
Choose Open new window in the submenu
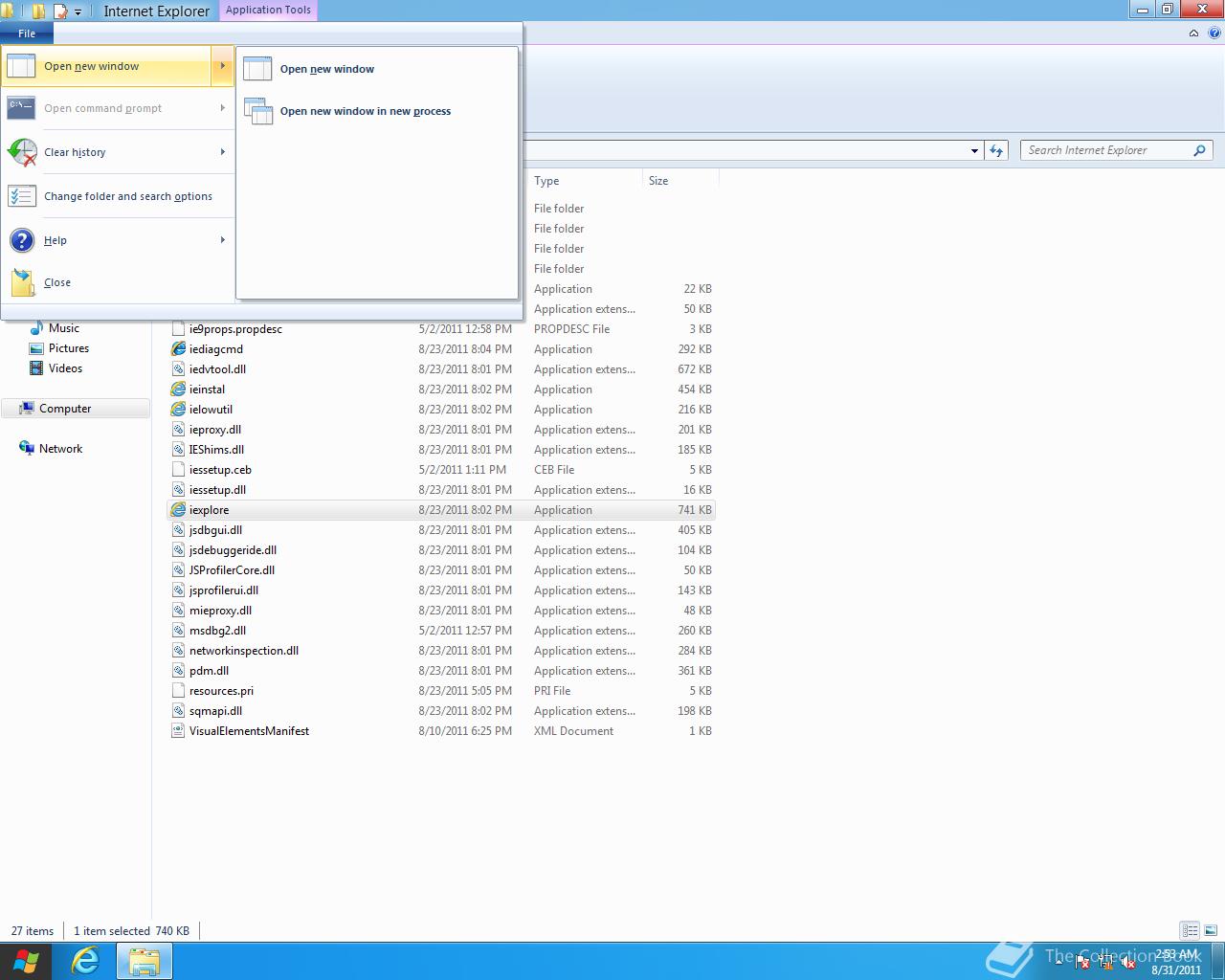pos(377,69)
